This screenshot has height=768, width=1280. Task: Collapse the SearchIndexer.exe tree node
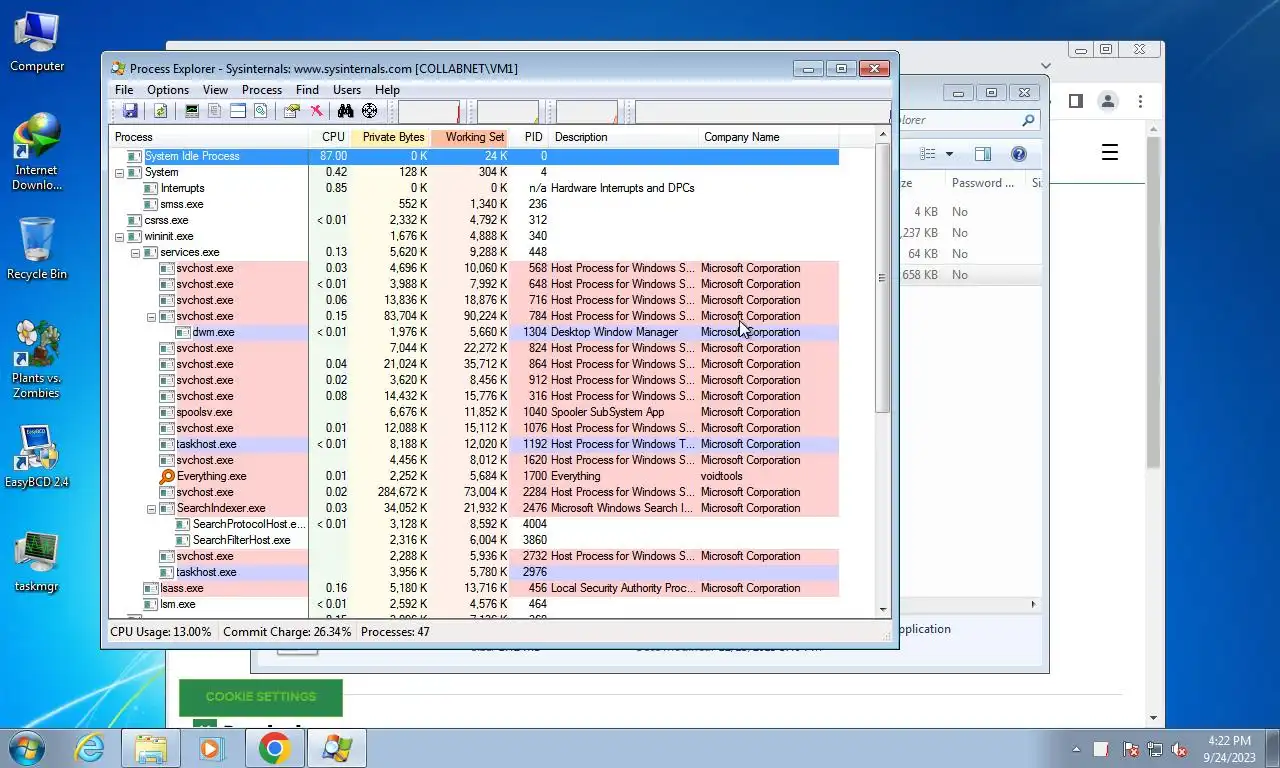point(152,508)
